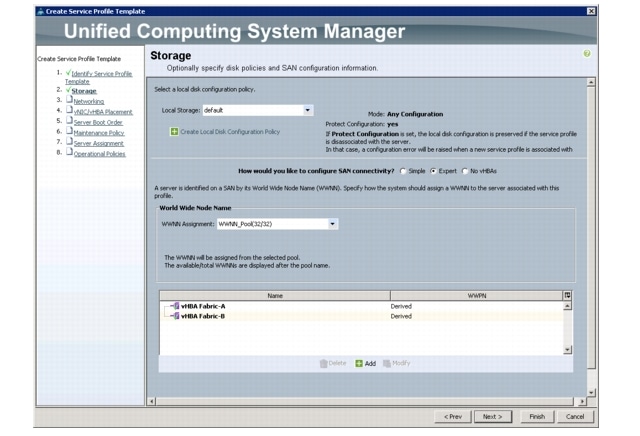This screenshot has width=640, height=436.
Task: Click Derived value in vHBA Fabric-B row
Action: [401, 316]
